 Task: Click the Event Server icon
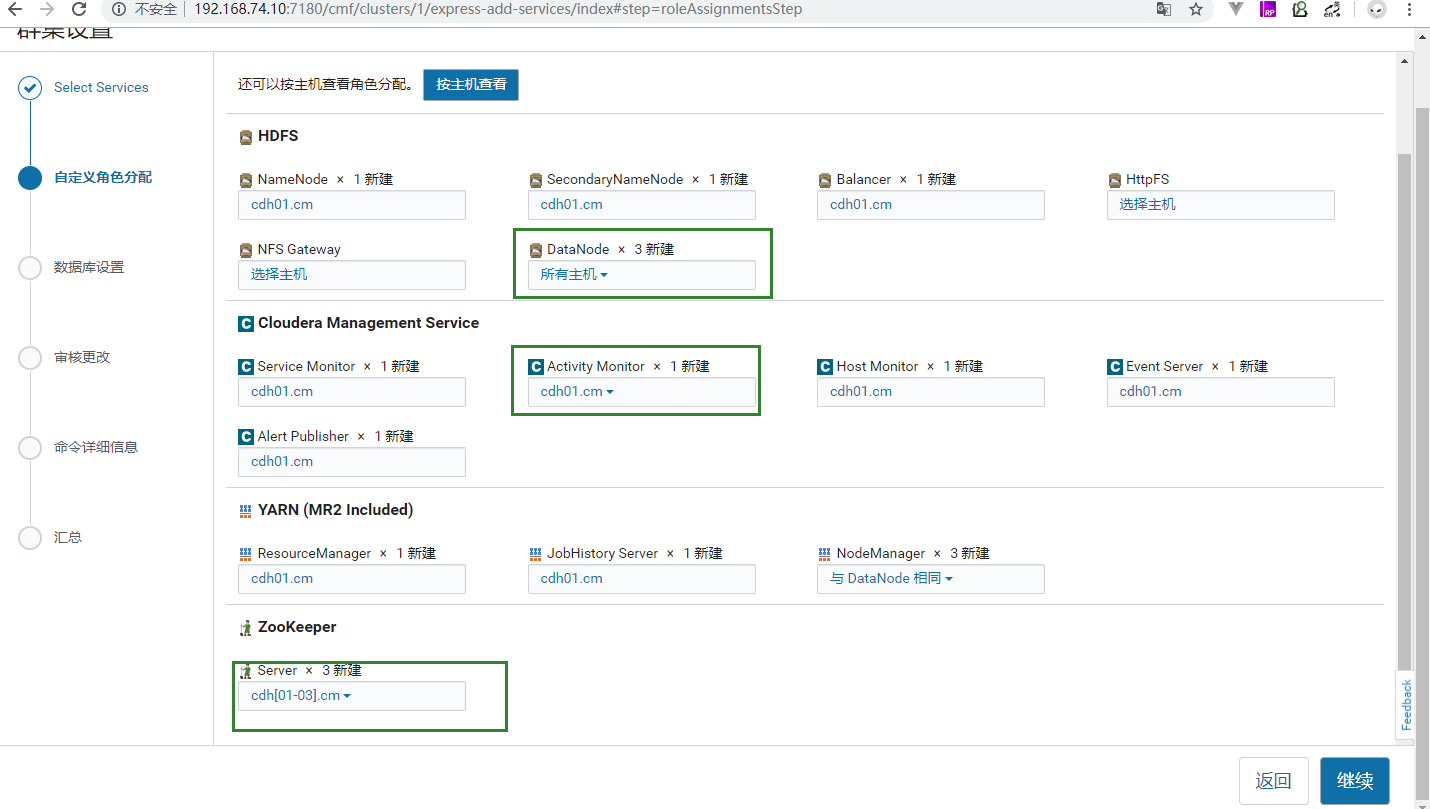1115,367
